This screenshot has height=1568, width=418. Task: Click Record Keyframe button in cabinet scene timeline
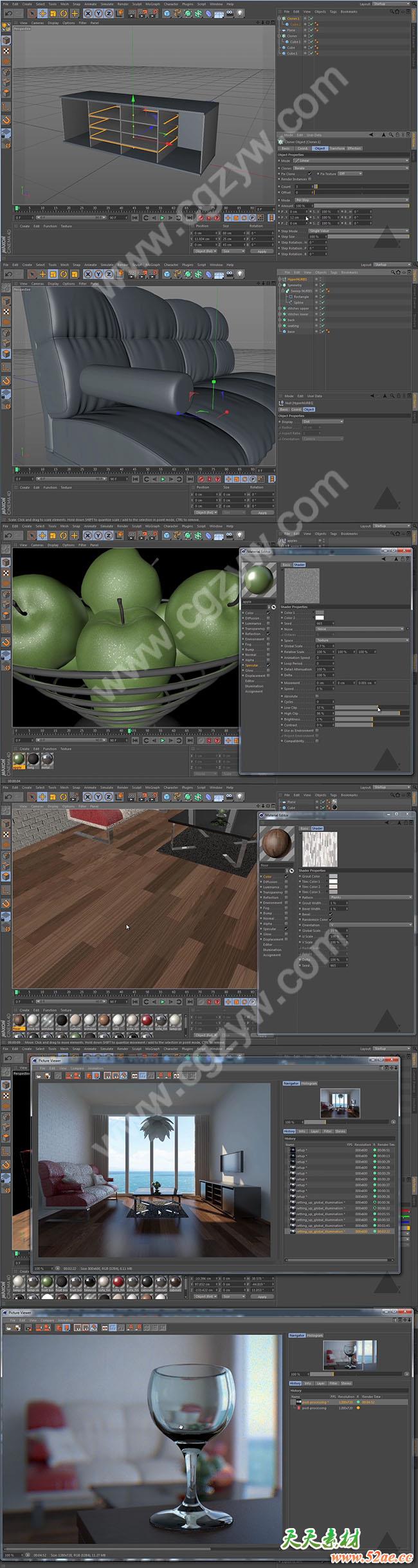[201, 217]
